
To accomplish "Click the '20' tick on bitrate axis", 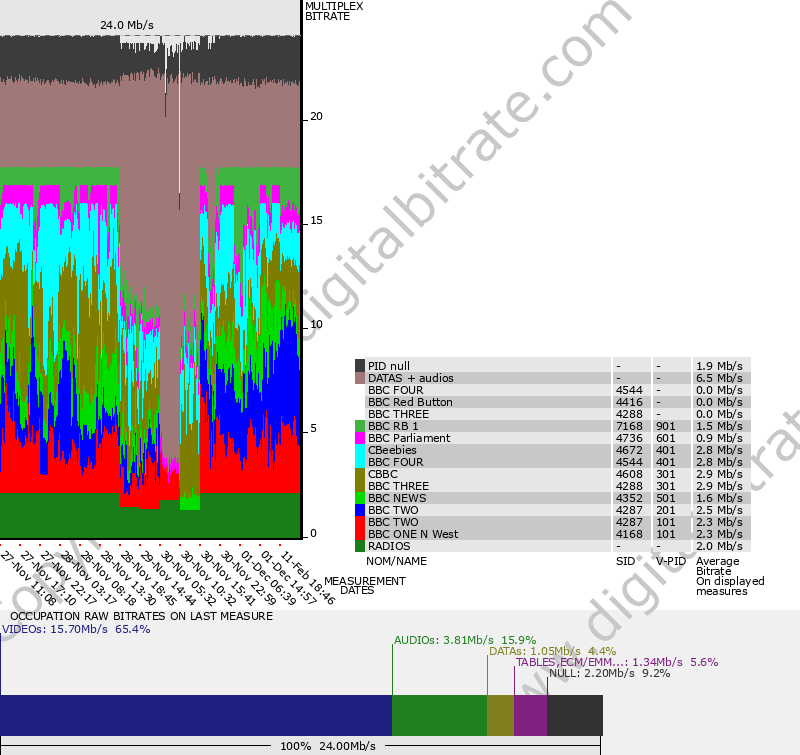I will click(316, 116).
